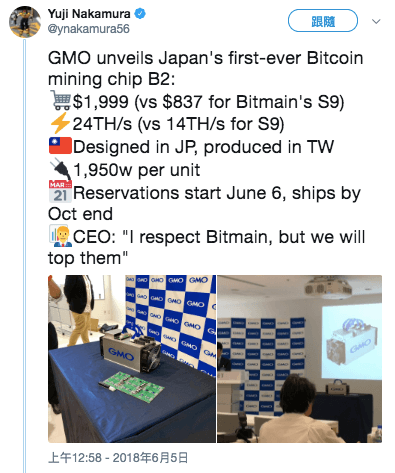Image resolution: width=395 pixels, height=473 pixels.
Task: Click the electric plug emoji
Action: [60, 169]
